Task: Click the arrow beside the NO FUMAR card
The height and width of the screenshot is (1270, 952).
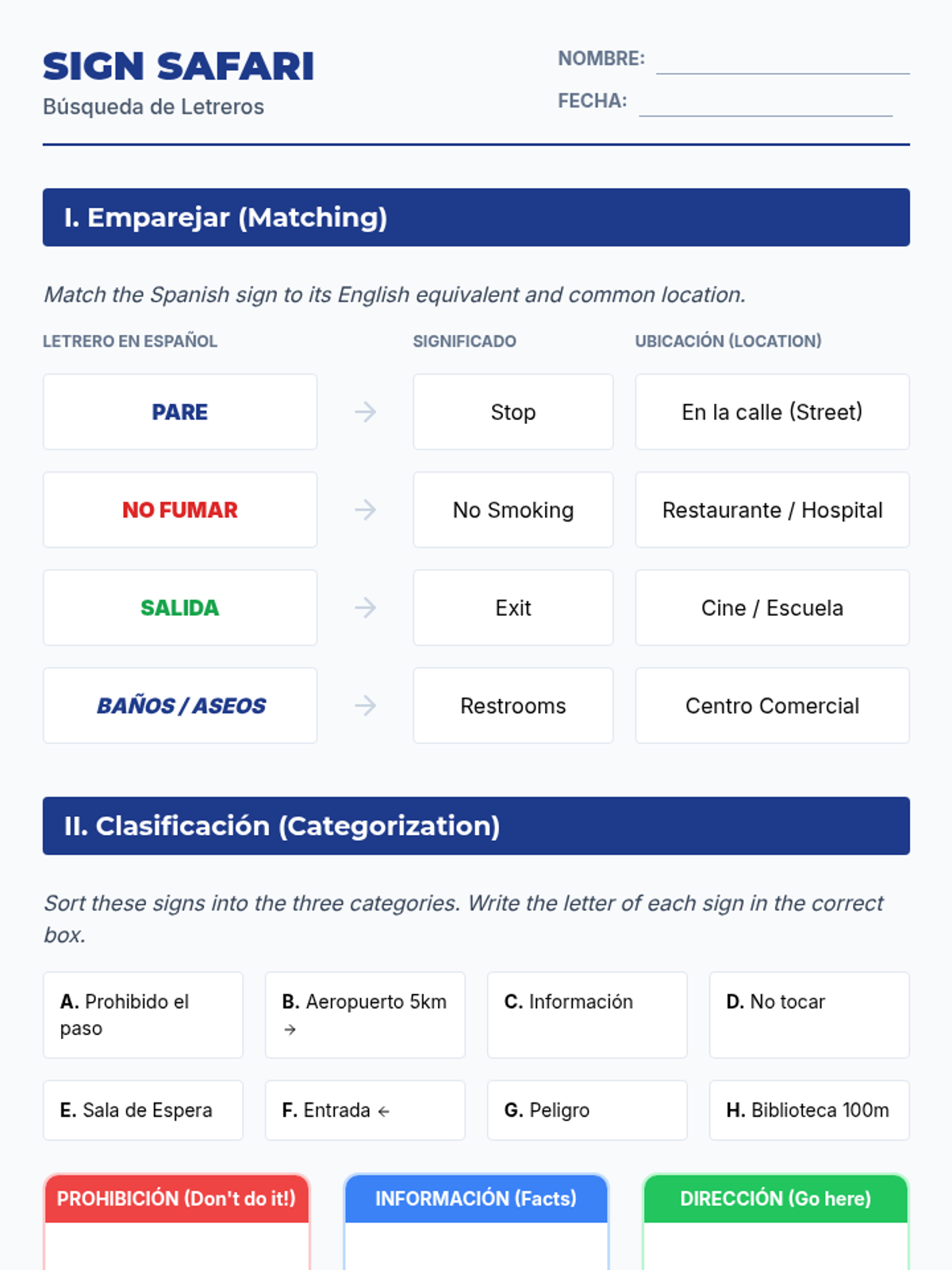Action: 365,510
